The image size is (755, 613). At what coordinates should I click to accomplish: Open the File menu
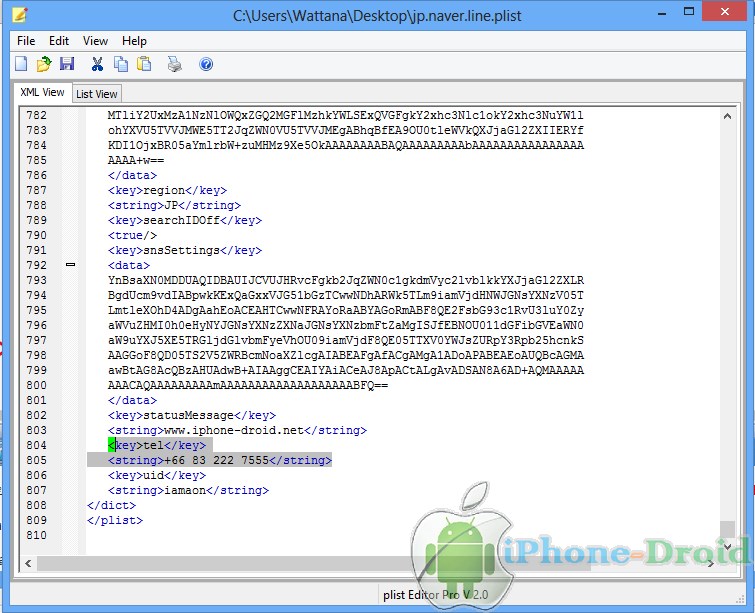pyautogui.click(x=26, y=41)
